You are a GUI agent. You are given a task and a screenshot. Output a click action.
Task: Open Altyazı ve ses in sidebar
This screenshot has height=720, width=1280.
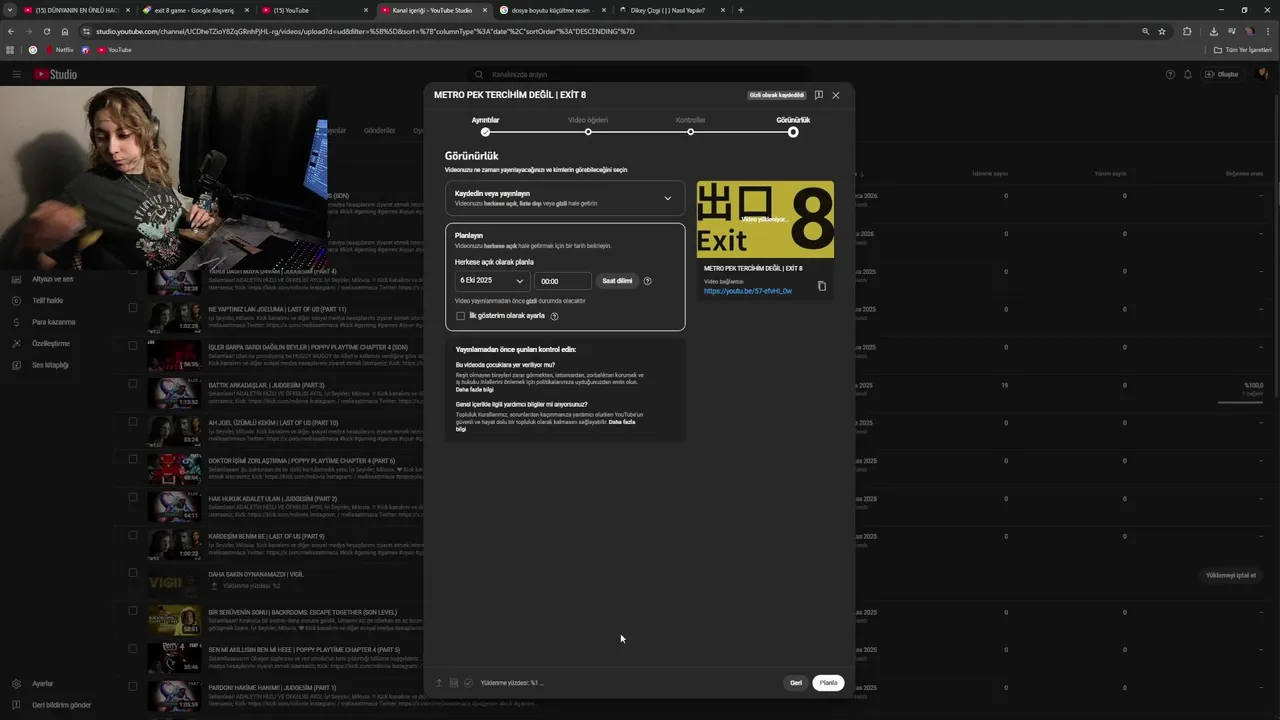point(52,279)
